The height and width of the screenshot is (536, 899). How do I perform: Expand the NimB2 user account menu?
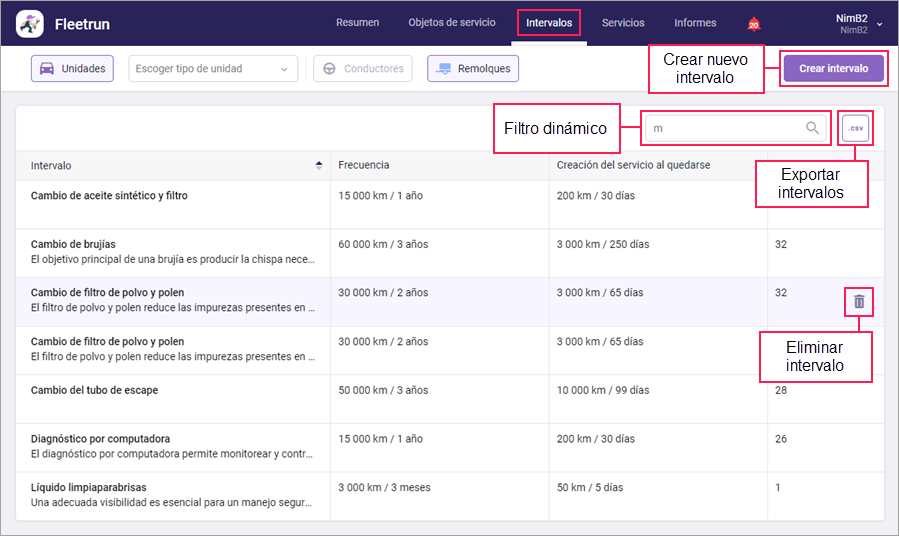(x=858, y=24)
